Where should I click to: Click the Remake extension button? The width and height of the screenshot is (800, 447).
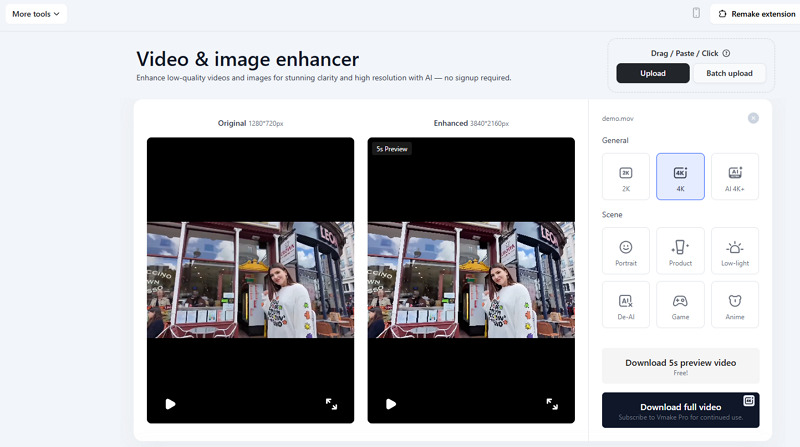tap(757, 14)
